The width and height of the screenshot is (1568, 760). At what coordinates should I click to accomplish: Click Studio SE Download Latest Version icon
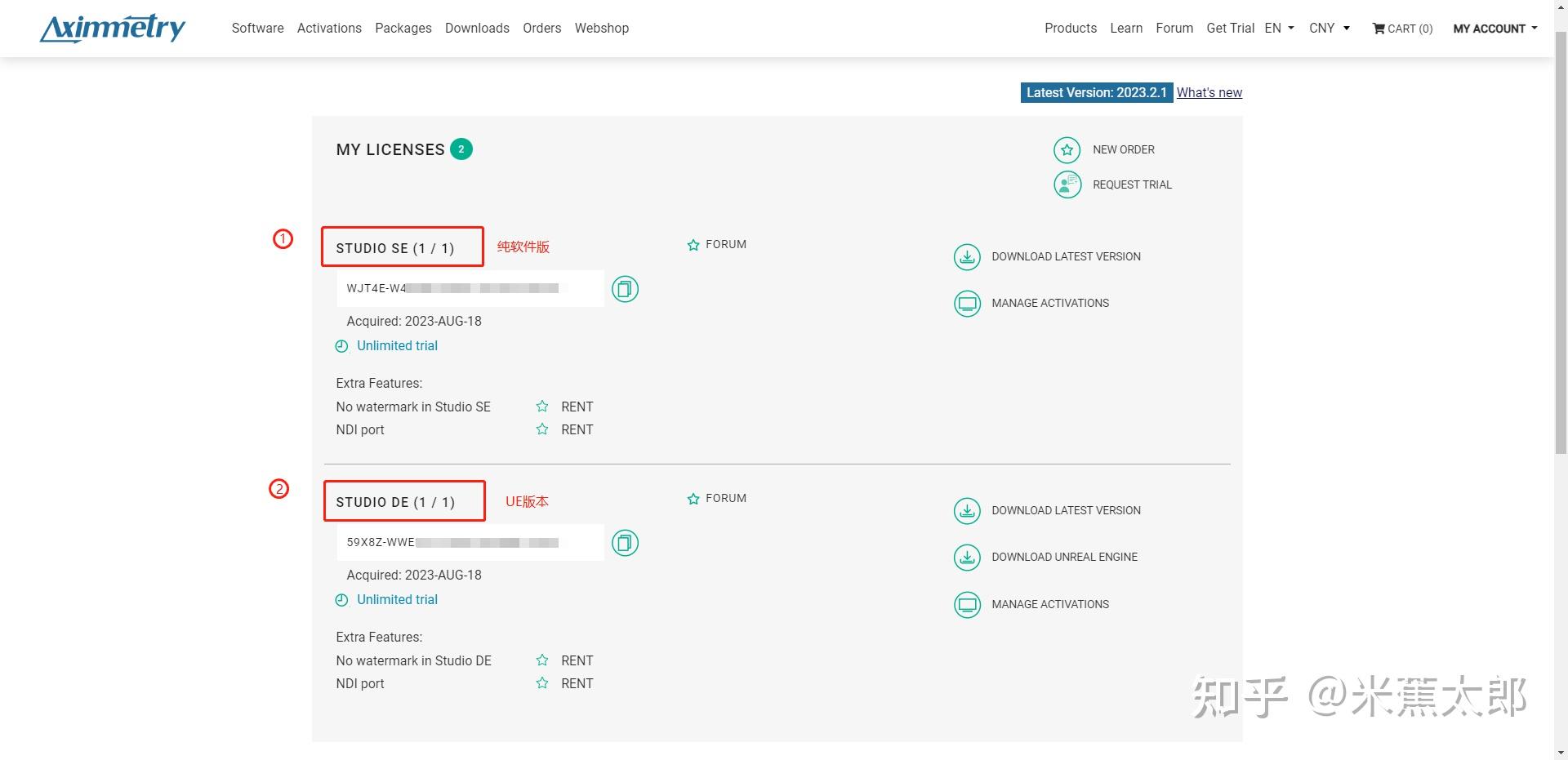click(x=967, y=257)
